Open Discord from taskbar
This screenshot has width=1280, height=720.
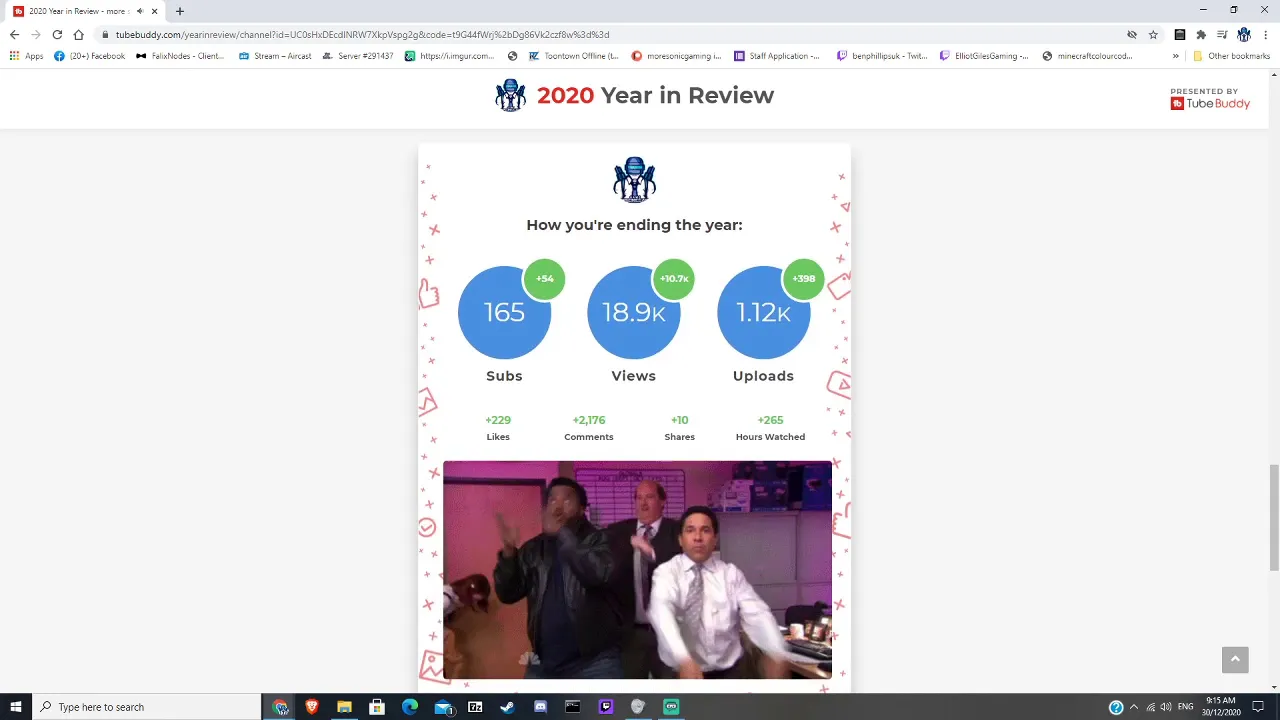(x=540, y=707)
